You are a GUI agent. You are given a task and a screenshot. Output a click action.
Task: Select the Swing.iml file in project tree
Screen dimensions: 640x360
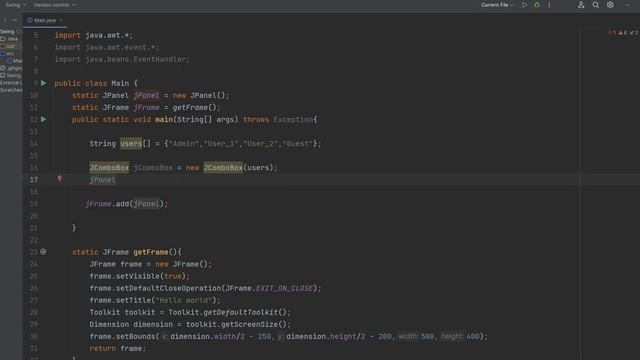(11, 76)
